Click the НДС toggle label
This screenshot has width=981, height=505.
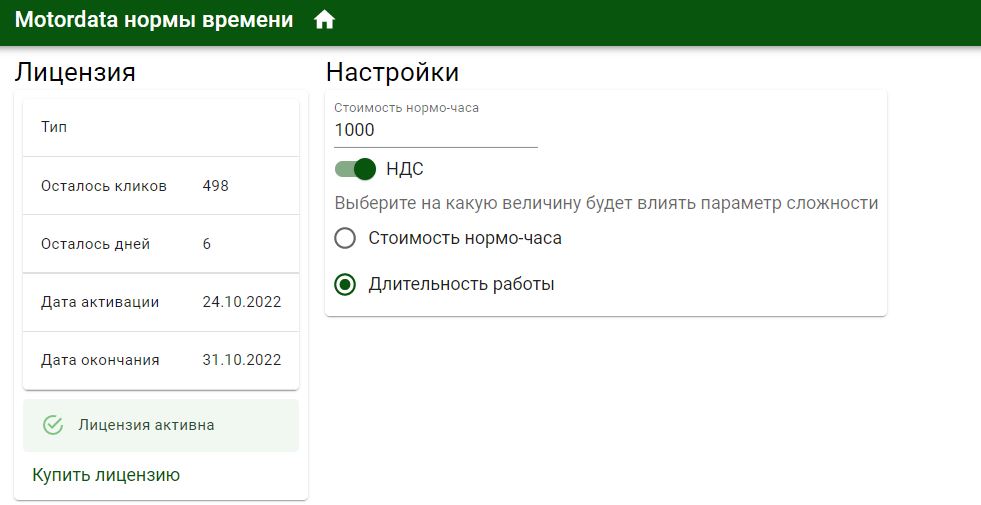[405, 169]
